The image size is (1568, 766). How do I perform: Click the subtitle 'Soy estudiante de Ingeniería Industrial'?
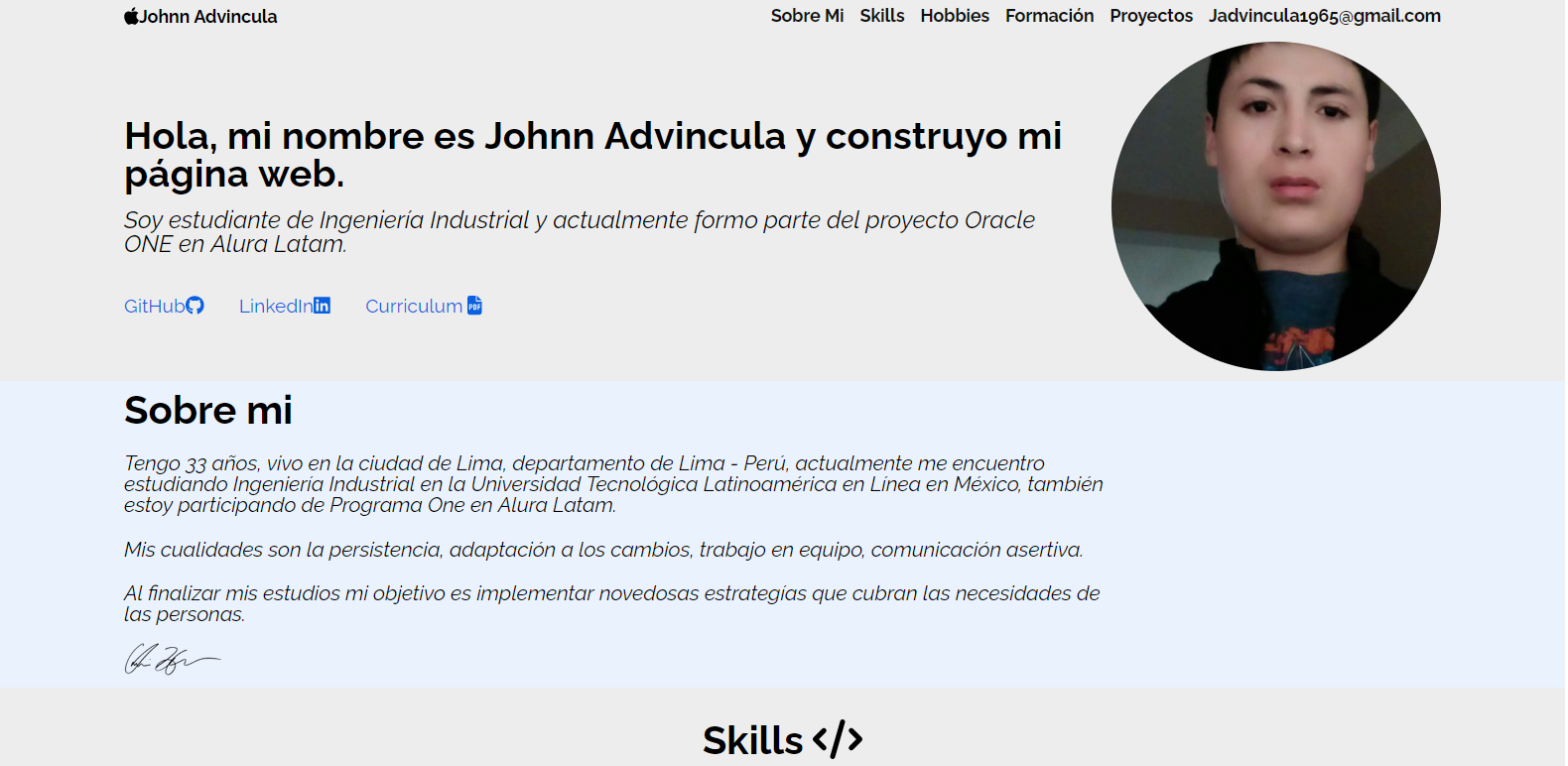tap(580, 231)
